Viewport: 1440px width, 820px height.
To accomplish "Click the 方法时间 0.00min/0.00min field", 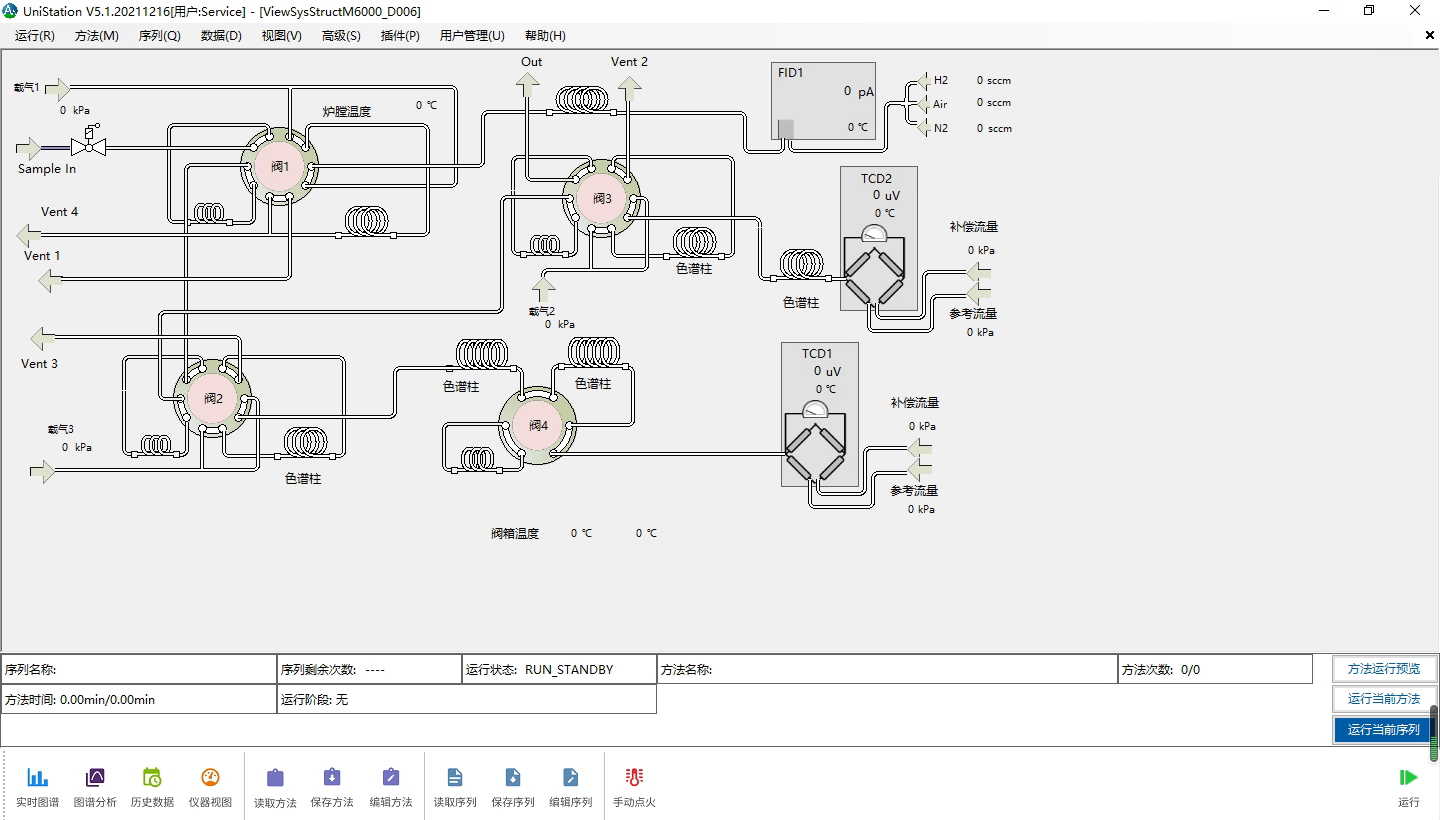I will coord(139,699).
